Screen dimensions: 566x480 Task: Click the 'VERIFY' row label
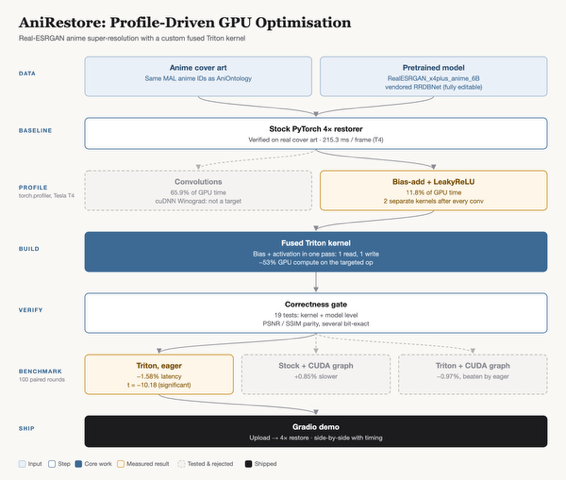click(31, 310)
